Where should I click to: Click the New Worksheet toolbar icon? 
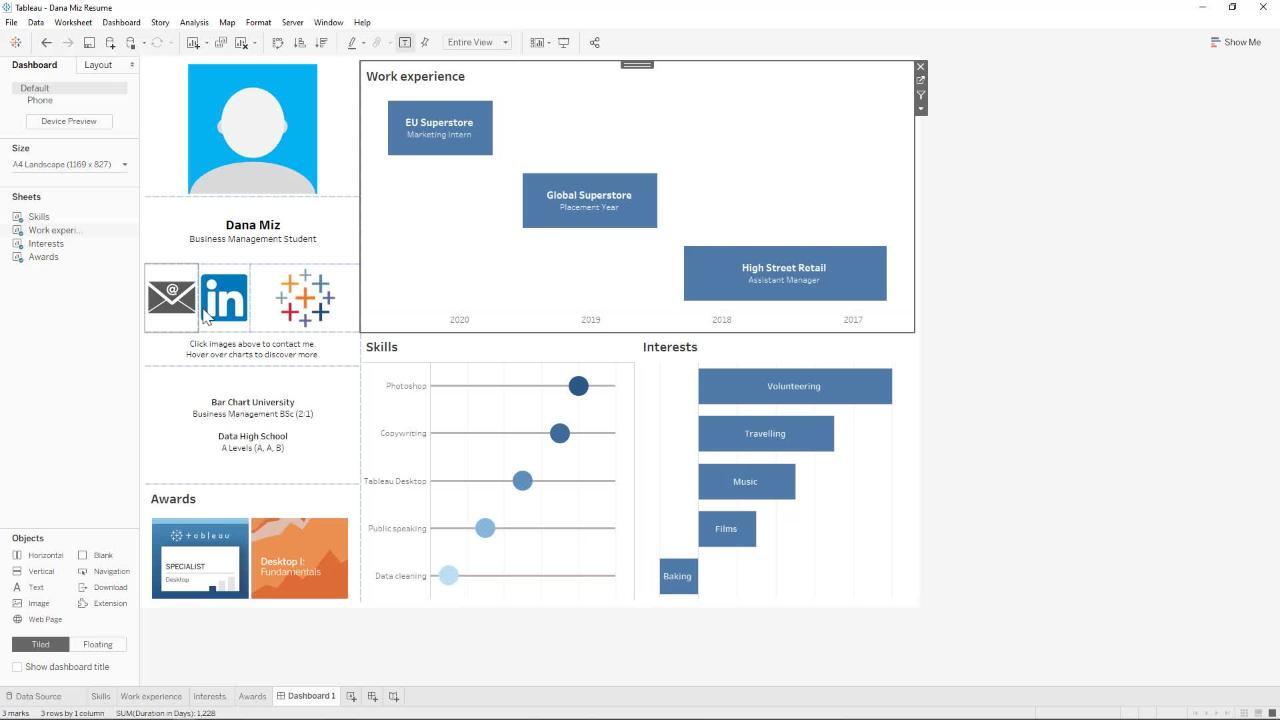tap(193, 42)
